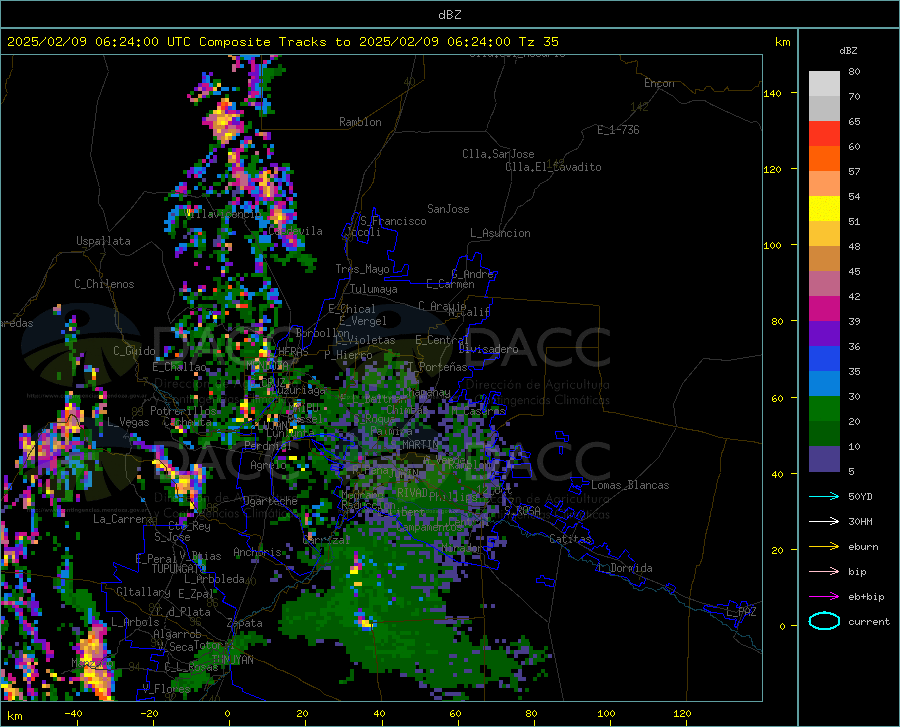The image size is (900, 727).
Task: Click the 'Ramblon' map label
Action: click(360, 122)
